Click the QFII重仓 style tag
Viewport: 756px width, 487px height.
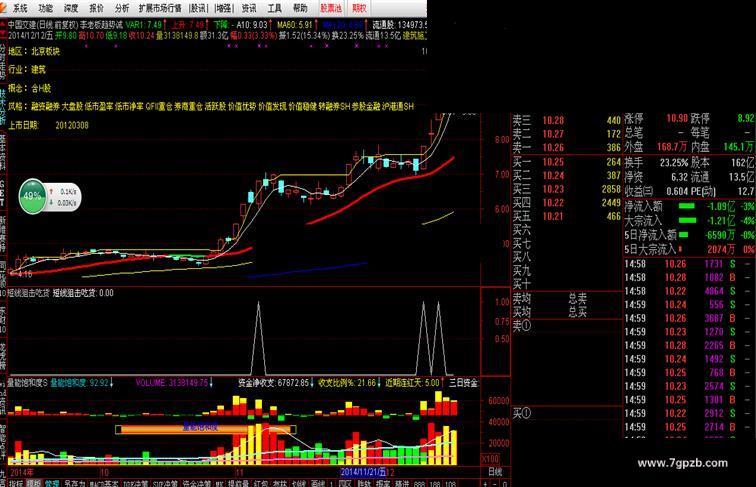point(159,106)
